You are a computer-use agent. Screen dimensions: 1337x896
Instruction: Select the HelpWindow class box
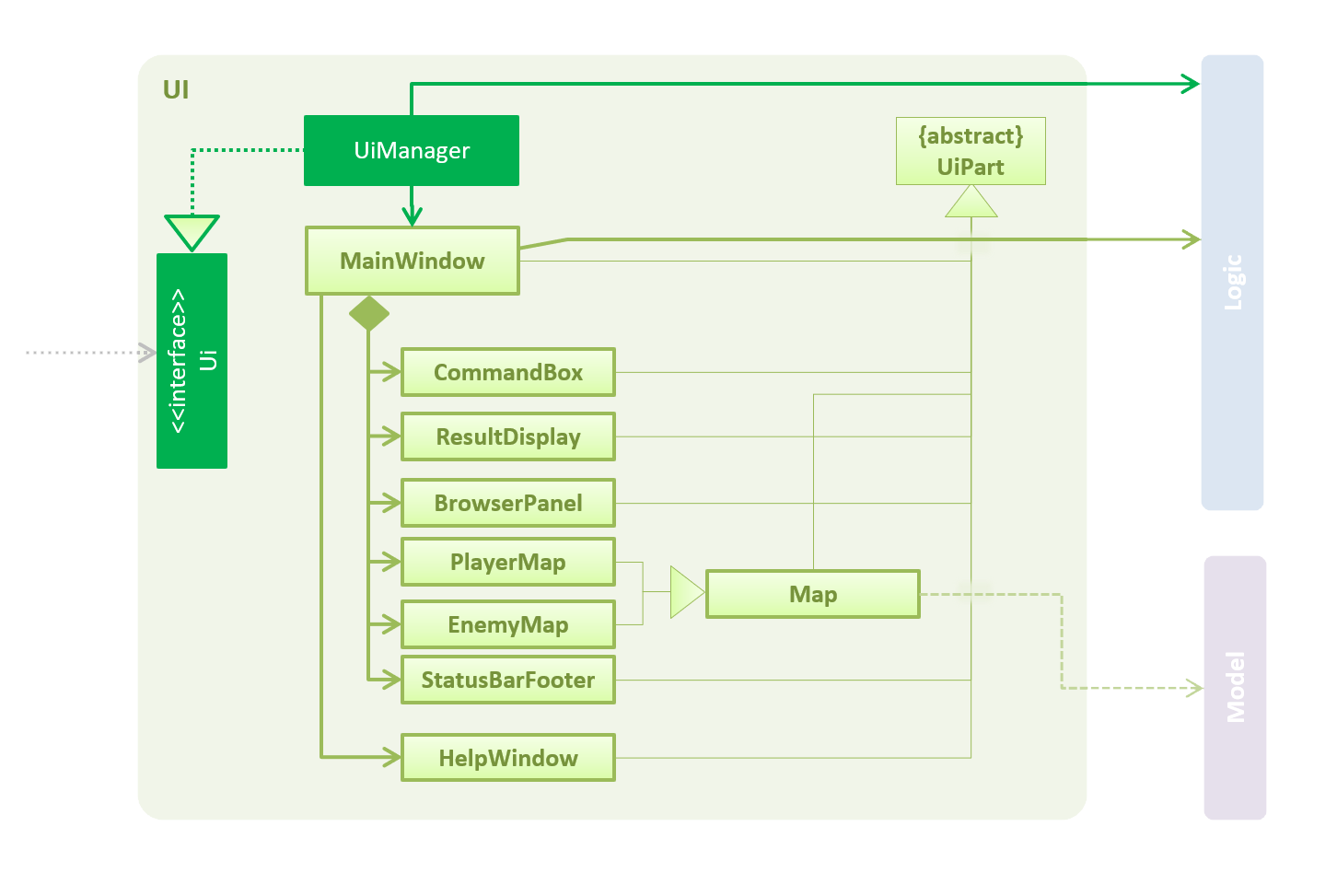click(x=508, y=758)
